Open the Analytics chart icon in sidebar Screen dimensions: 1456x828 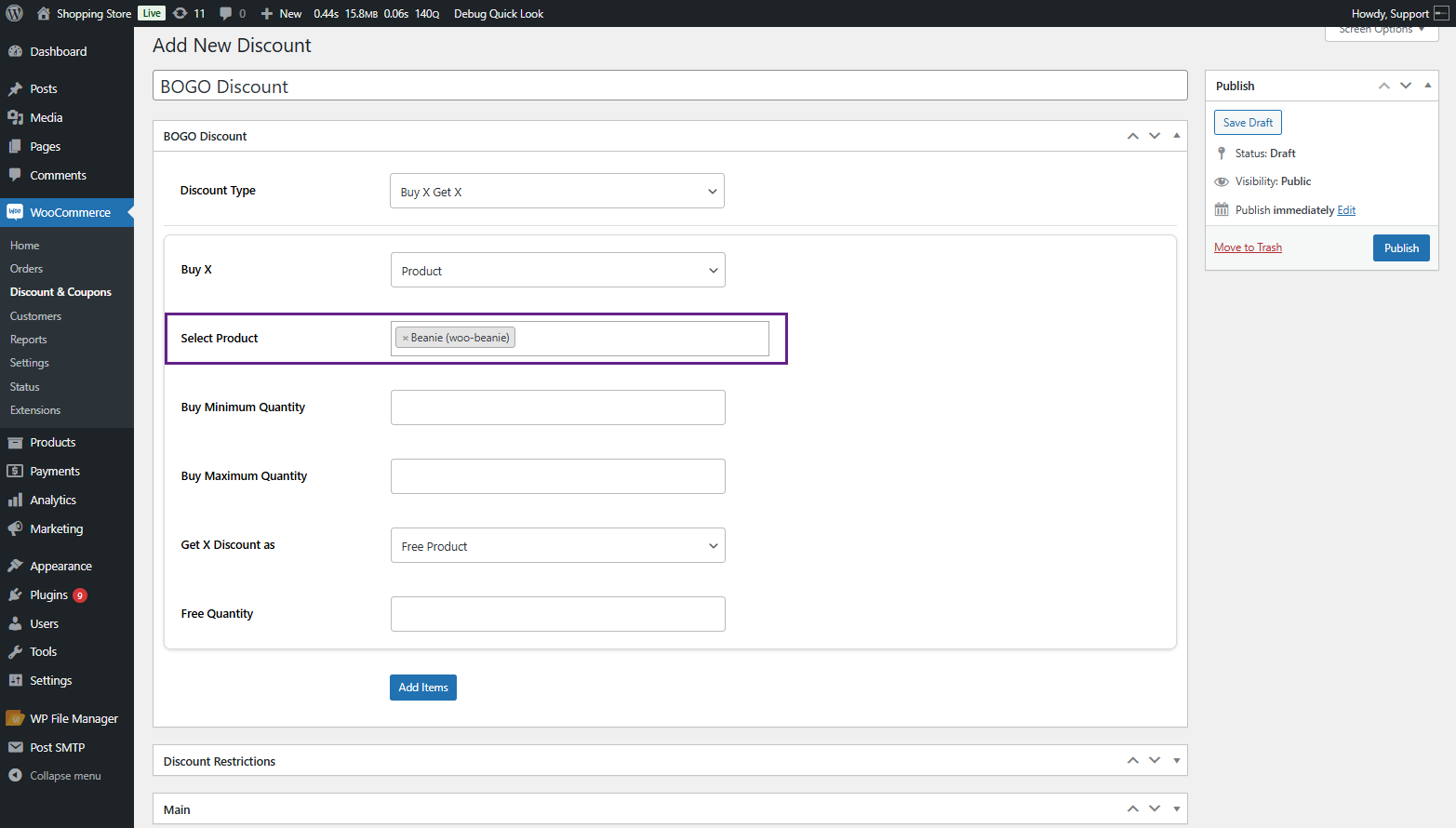tap(15, 500)
